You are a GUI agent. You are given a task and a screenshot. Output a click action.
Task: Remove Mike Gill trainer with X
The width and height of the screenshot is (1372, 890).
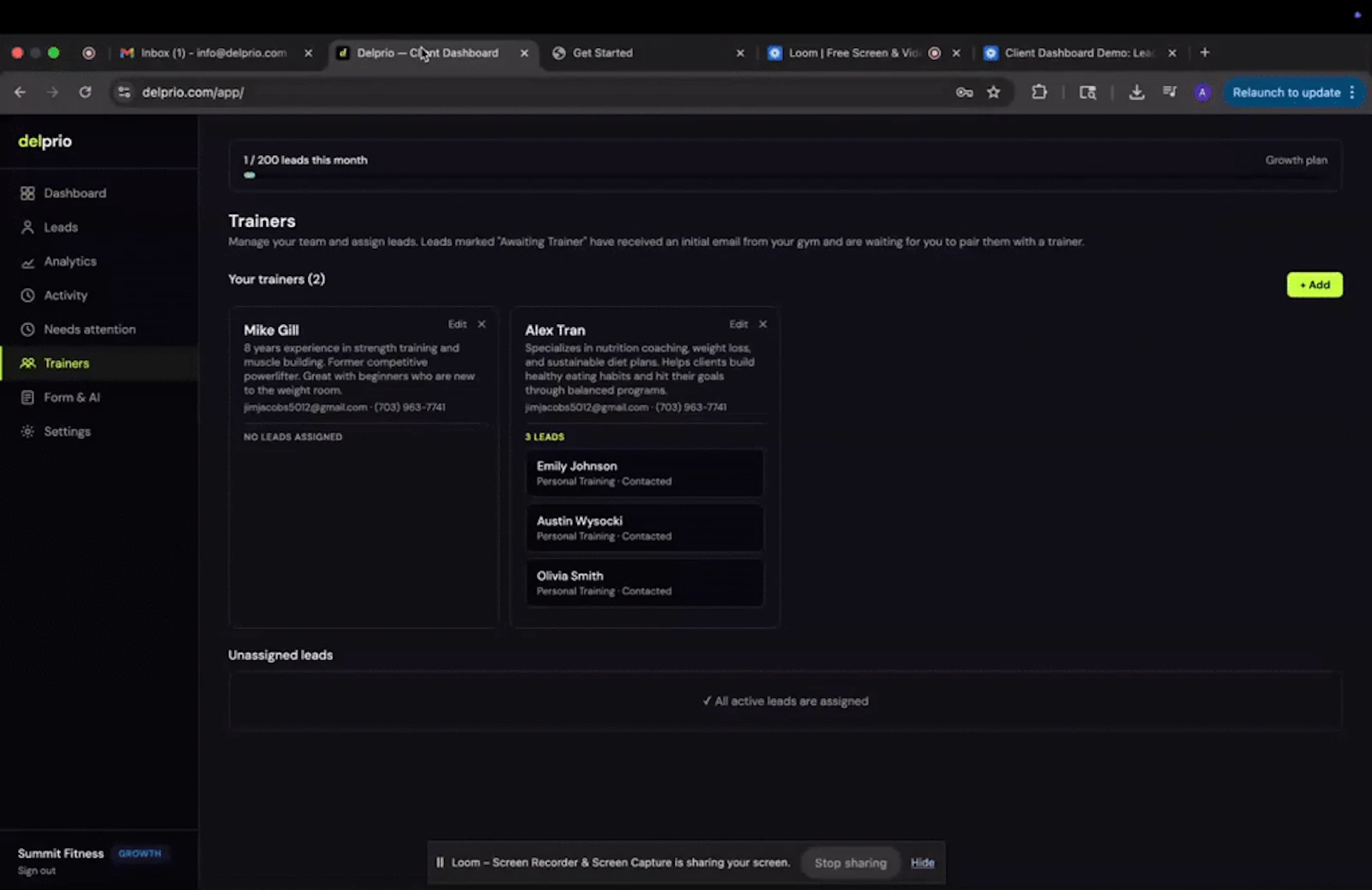(x=482, y=324)
